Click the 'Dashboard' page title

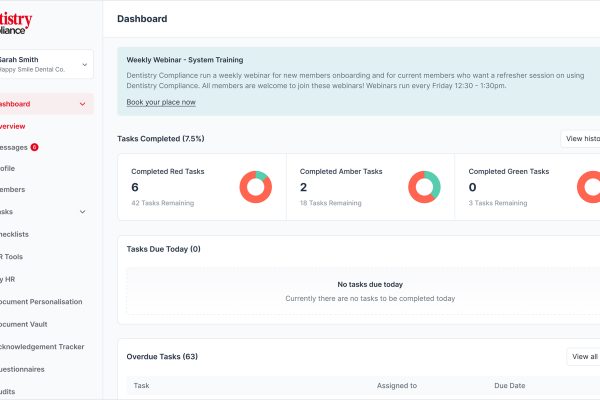pyautogui.click(x=142, y=19)
